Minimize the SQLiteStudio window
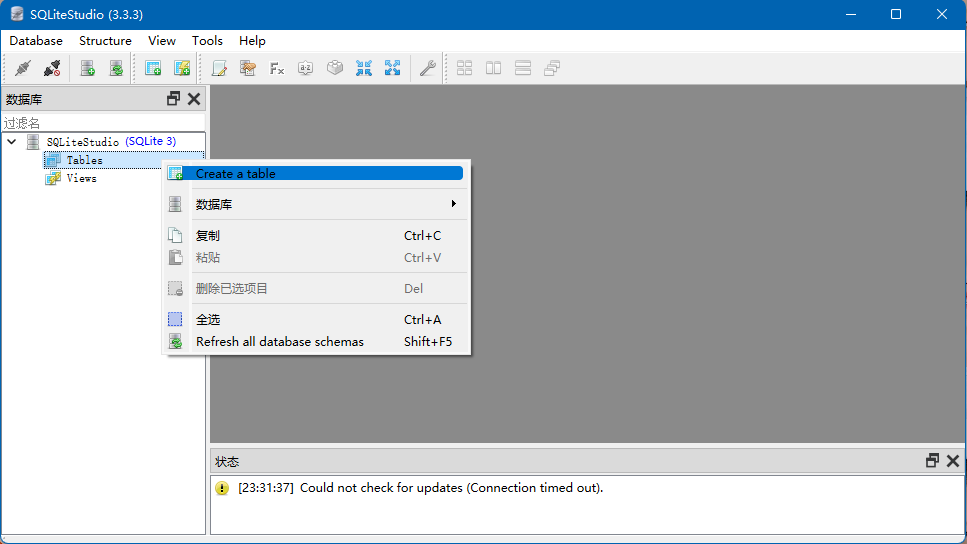This screenshot has height=544, width=967. [x=851, y=14]
